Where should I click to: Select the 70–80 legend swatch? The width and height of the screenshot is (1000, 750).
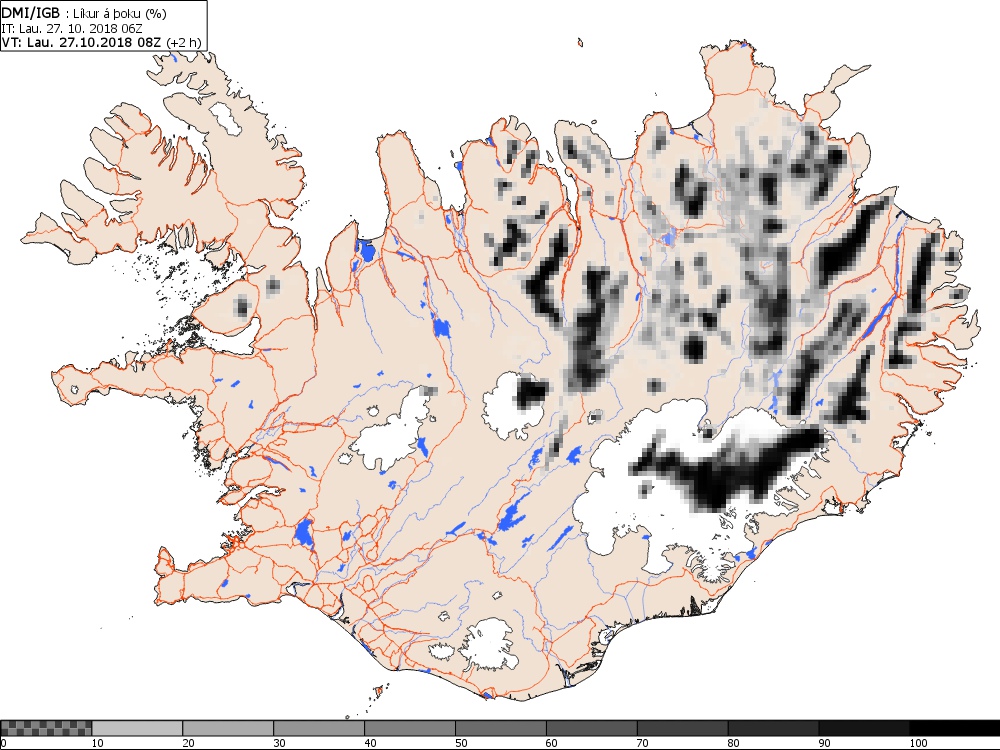pyautogui.click(x=682, y=728)
